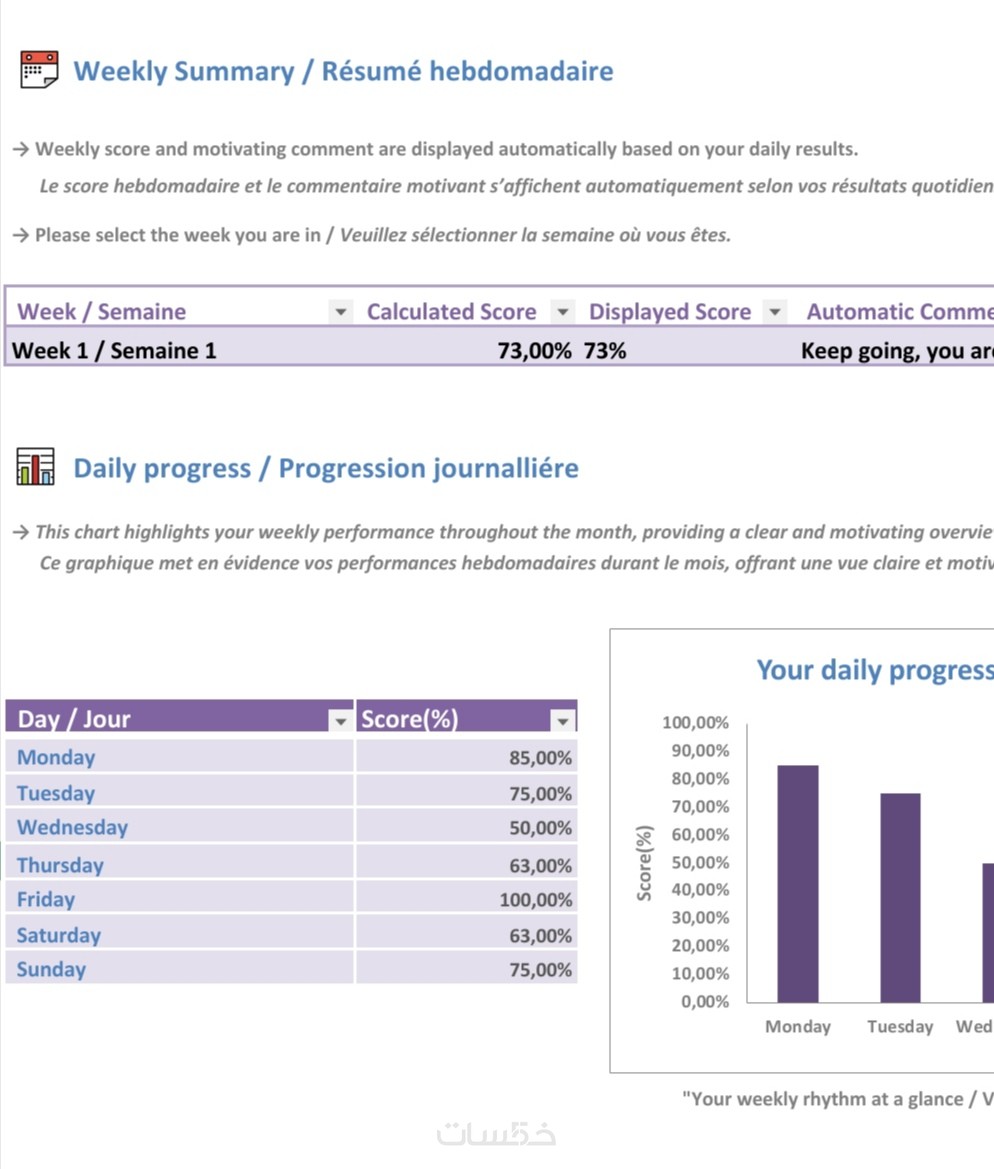Open the Score(%) column filter dropdown

[564, 720]
